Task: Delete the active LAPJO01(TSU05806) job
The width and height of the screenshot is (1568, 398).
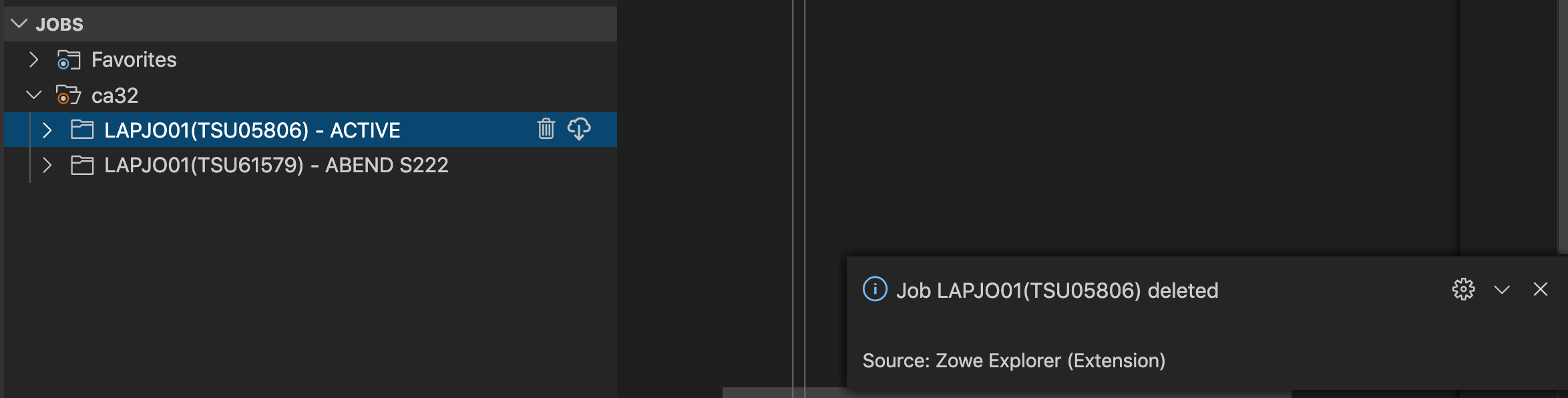Action: [x=546, y=130]
